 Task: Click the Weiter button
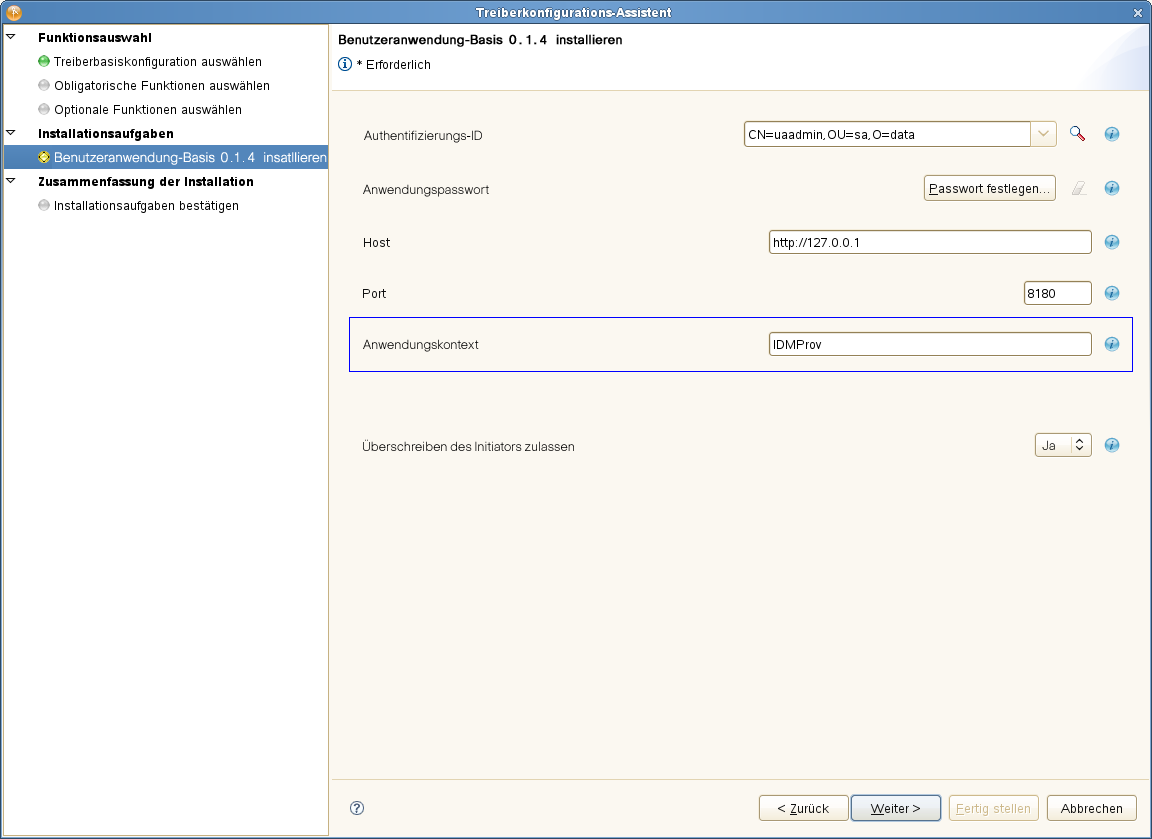895,808
